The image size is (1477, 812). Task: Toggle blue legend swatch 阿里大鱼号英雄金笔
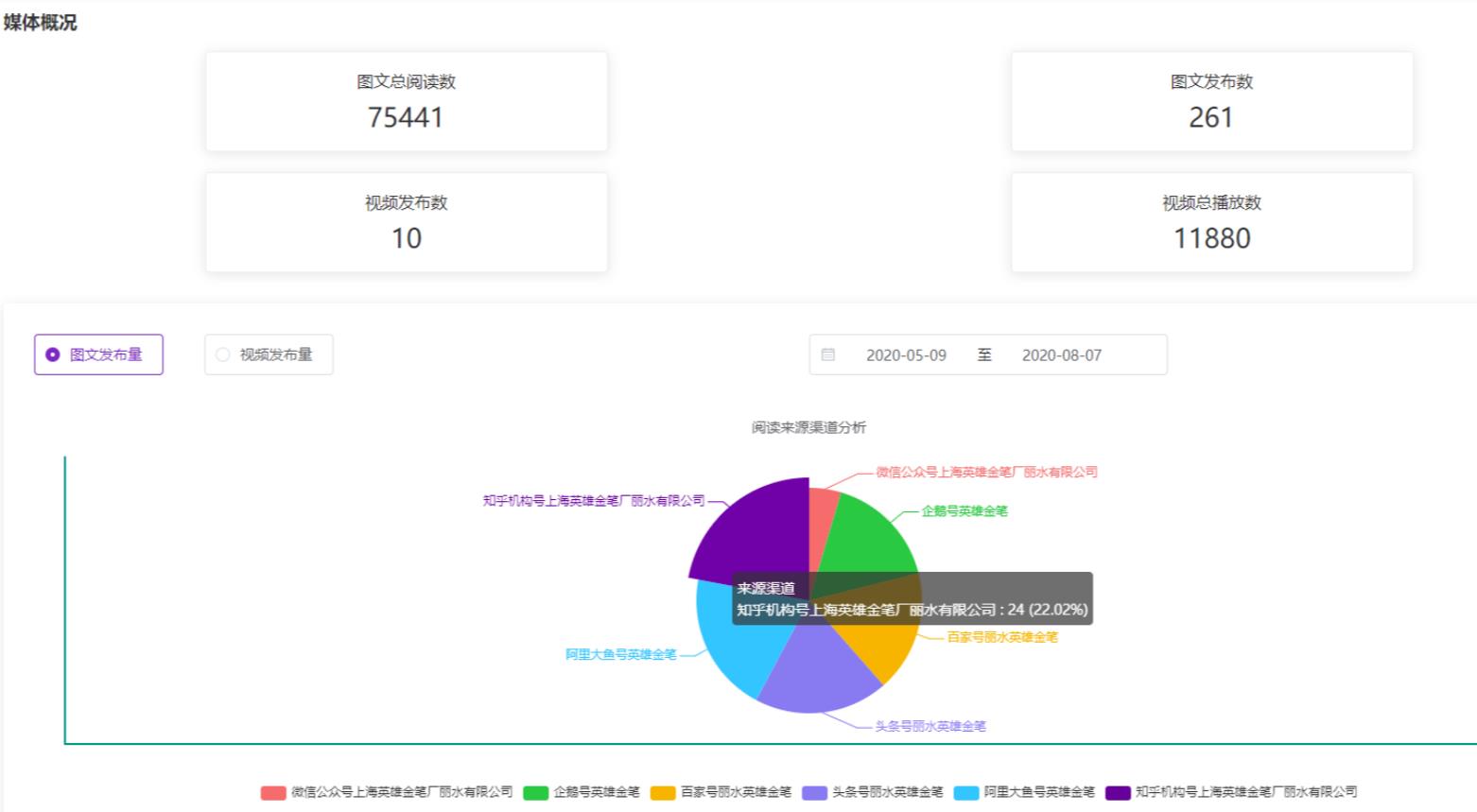coord(966,792)
